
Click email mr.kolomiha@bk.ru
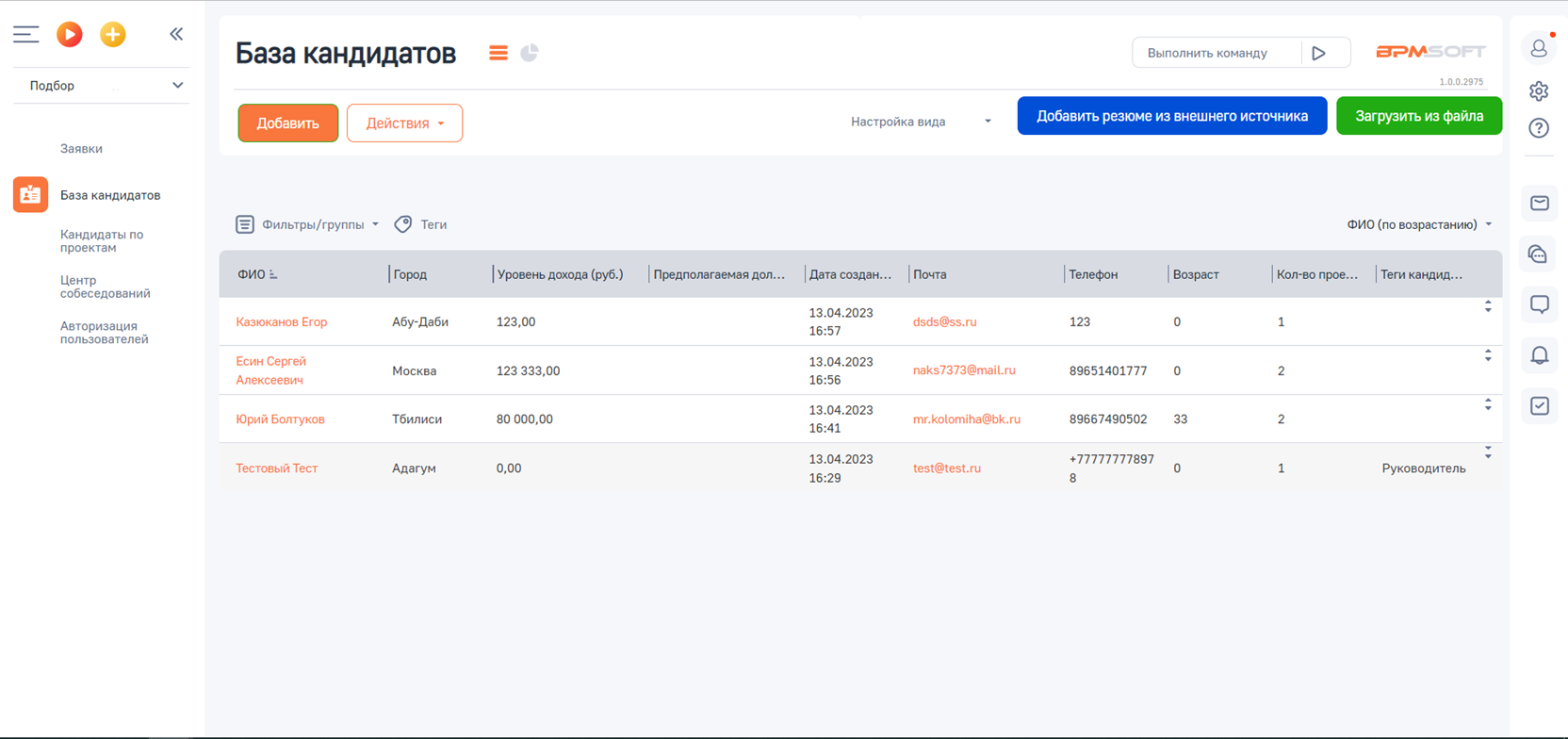click(x=966, y=419)
